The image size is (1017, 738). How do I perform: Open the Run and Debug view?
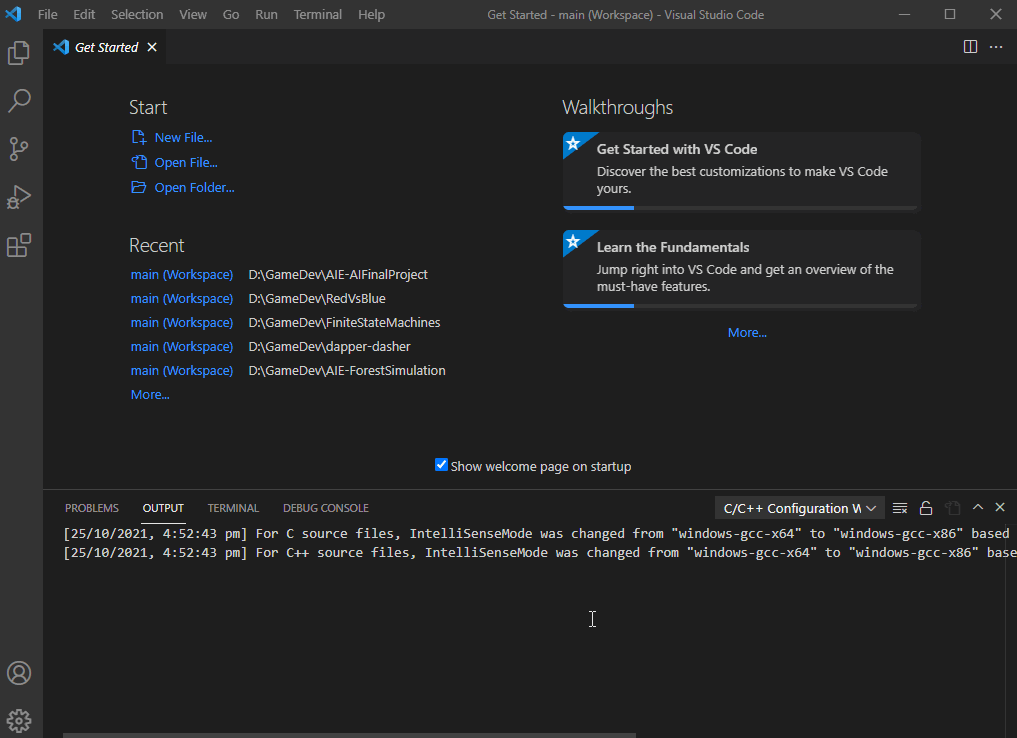tap(19, 197)
